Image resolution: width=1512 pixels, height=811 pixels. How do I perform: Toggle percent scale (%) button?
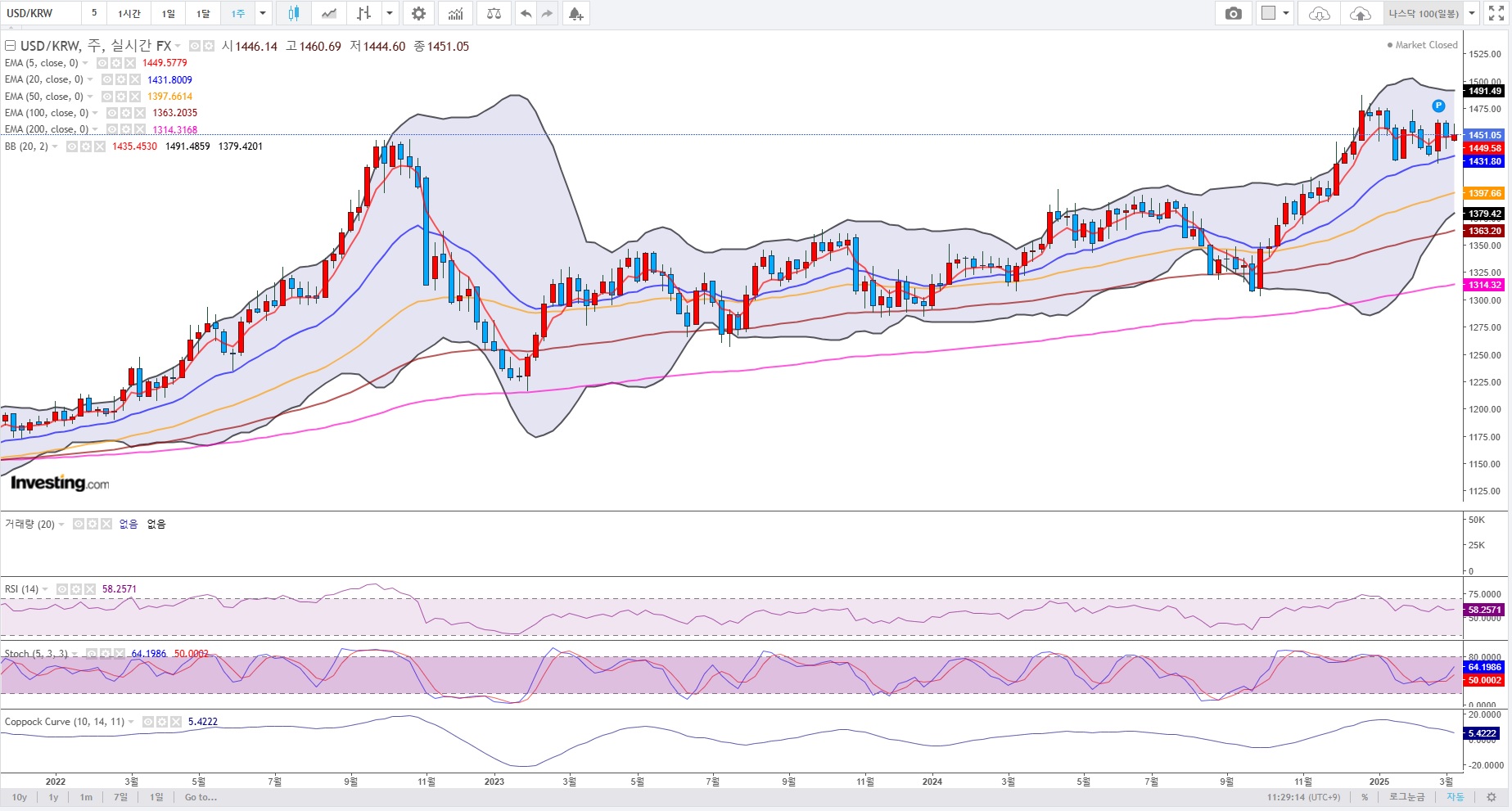click(1365, 797)
